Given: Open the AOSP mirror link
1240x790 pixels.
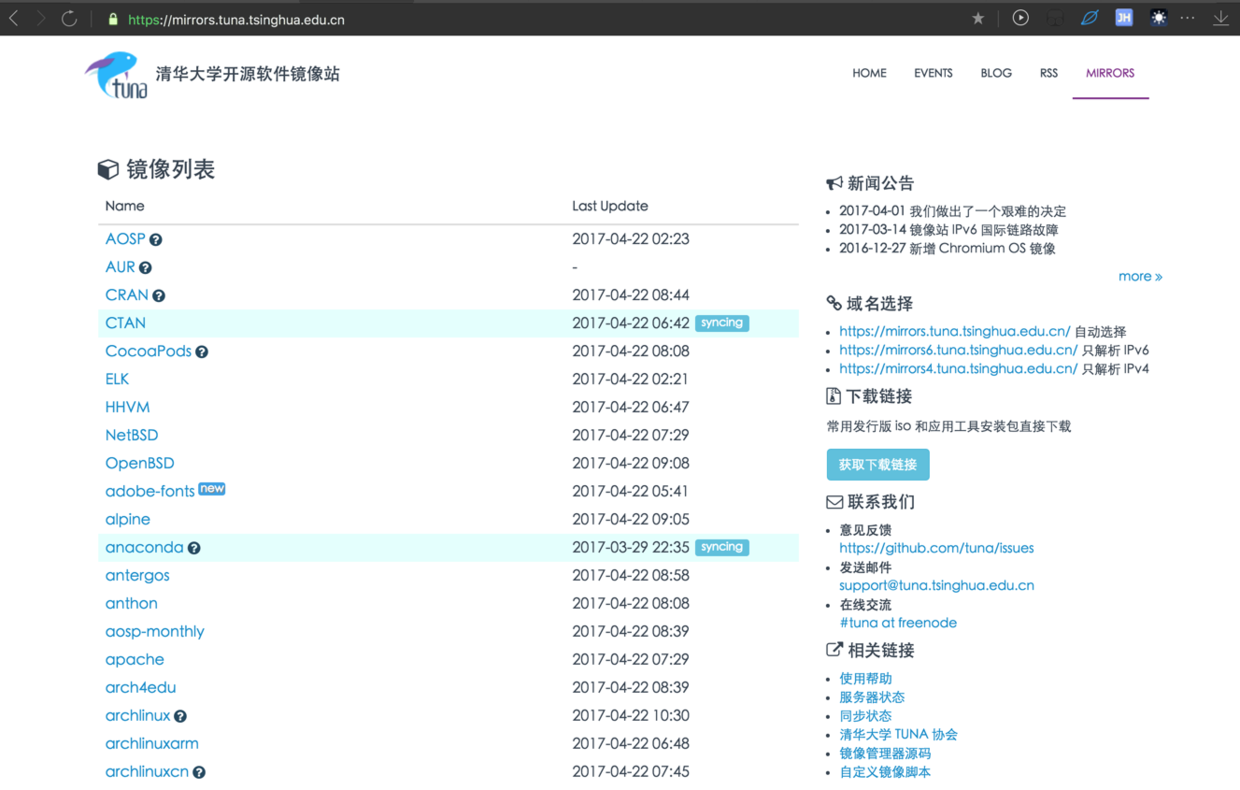Looking at the screenshot, I should (x=125, y=239).
